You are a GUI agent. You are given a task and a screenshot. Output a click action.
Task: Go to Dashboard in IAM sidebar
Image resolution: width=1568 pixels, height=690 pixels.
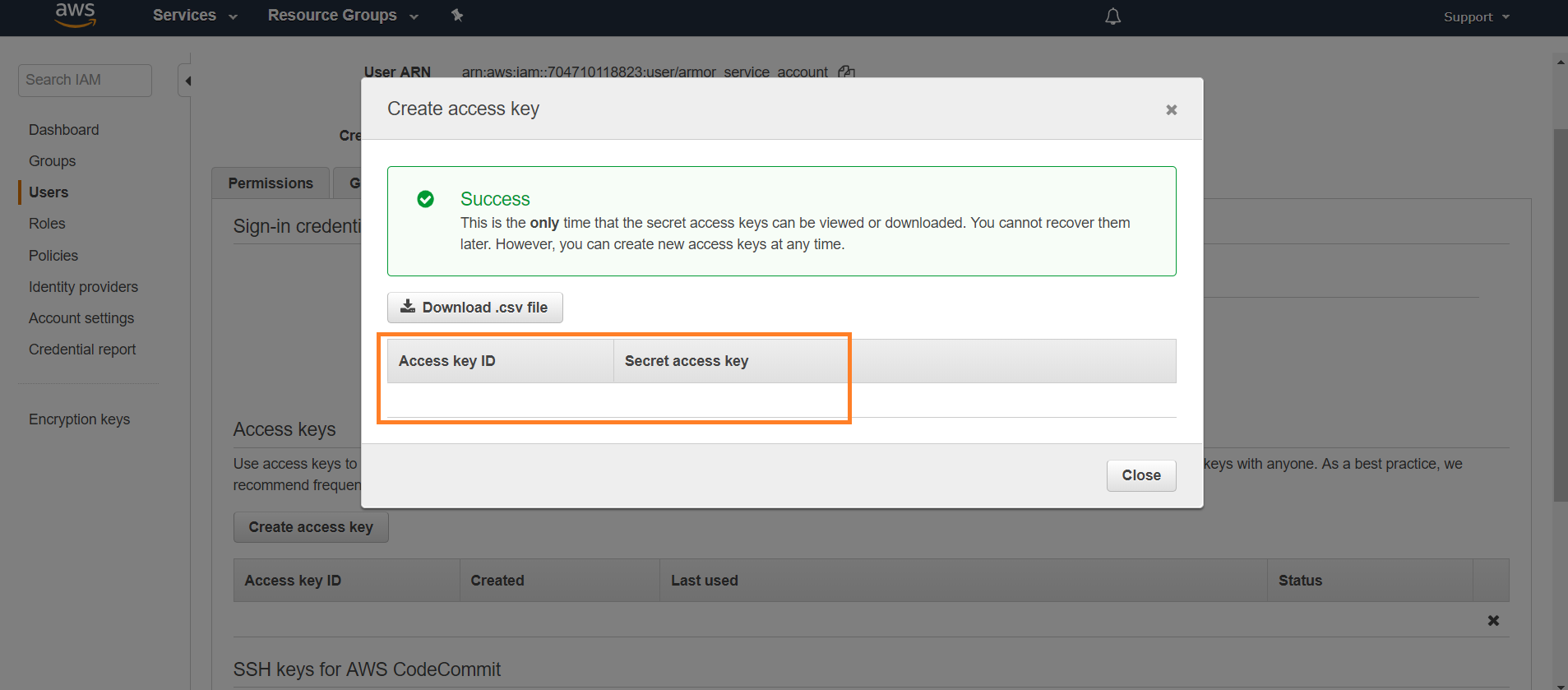(63, 130)
